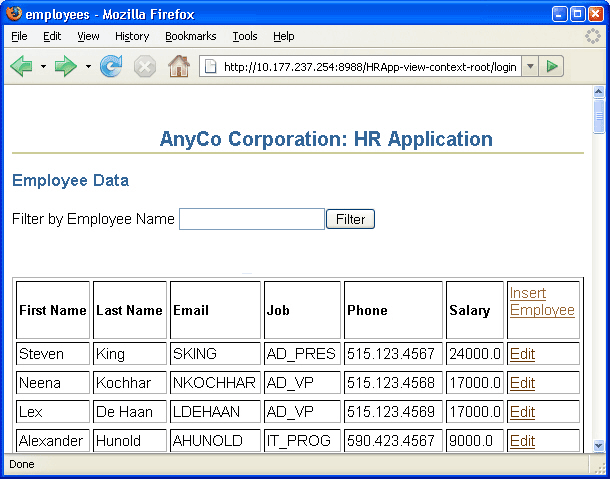Image resolution: width=610 pixels, height=479 pixels.
Task: Open the Back button history dropdown arrow
Action: pyautogui.click(x=43, y=67)
